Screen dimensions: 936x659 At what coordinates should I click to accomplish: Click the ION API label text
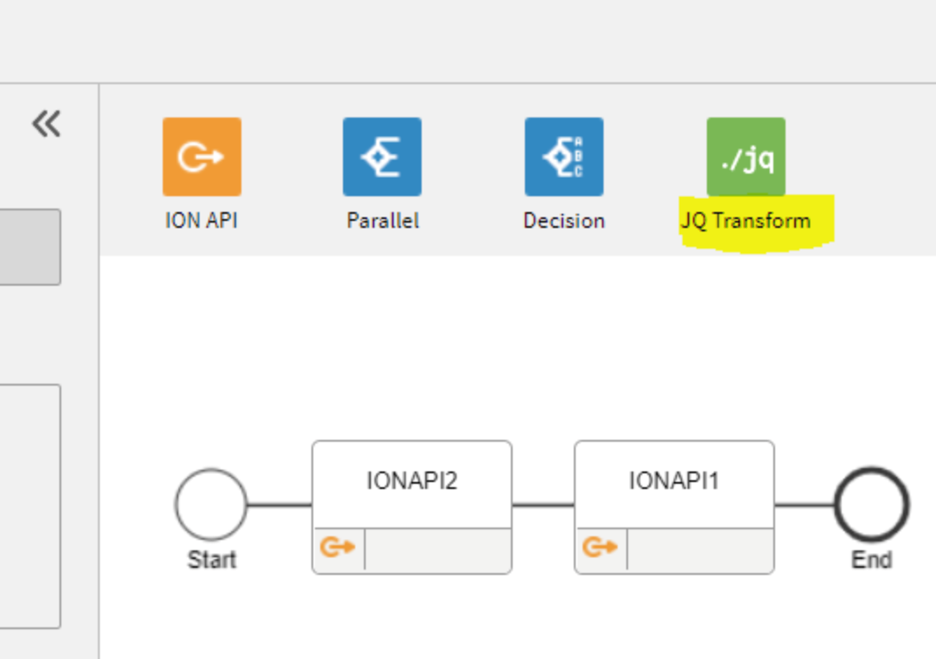coord(202,221)
